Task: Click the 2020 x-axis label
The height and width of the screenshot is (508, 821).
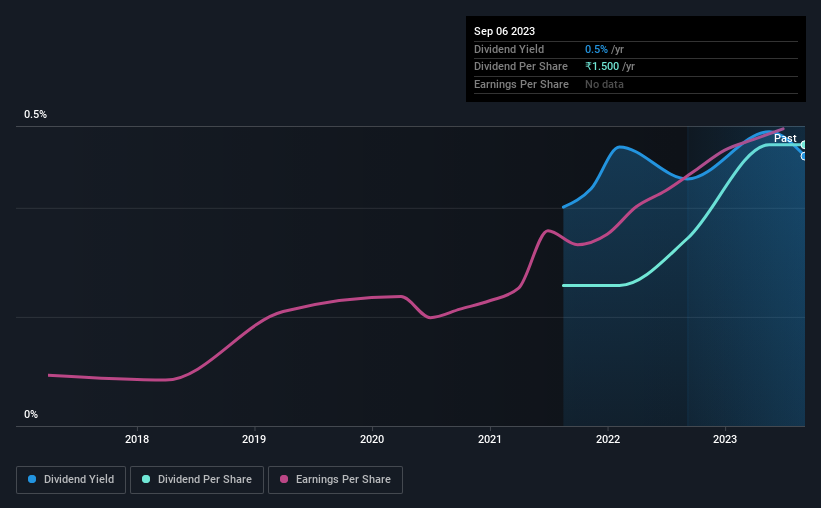Action: point(372,439)
